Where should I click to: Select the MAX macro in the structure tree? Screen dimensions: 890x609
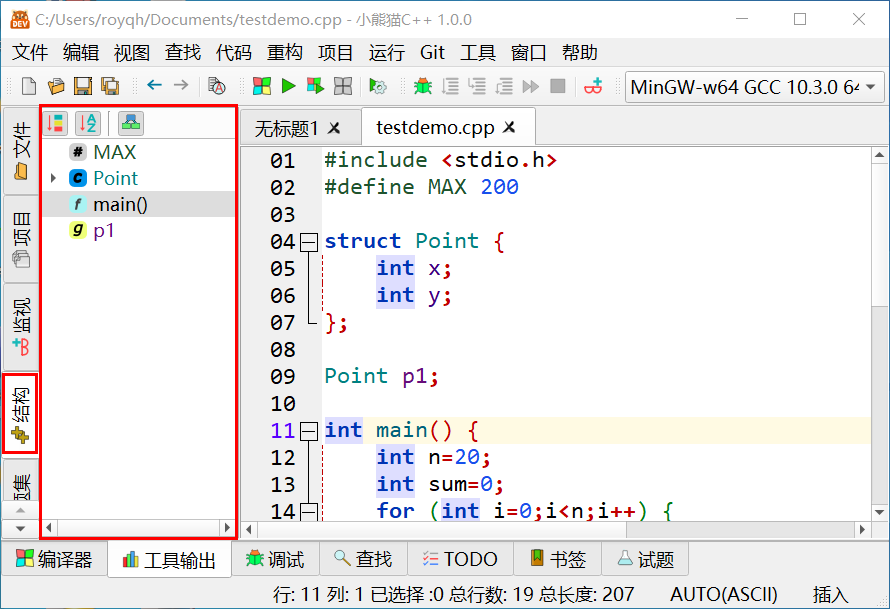click(115, 152)
